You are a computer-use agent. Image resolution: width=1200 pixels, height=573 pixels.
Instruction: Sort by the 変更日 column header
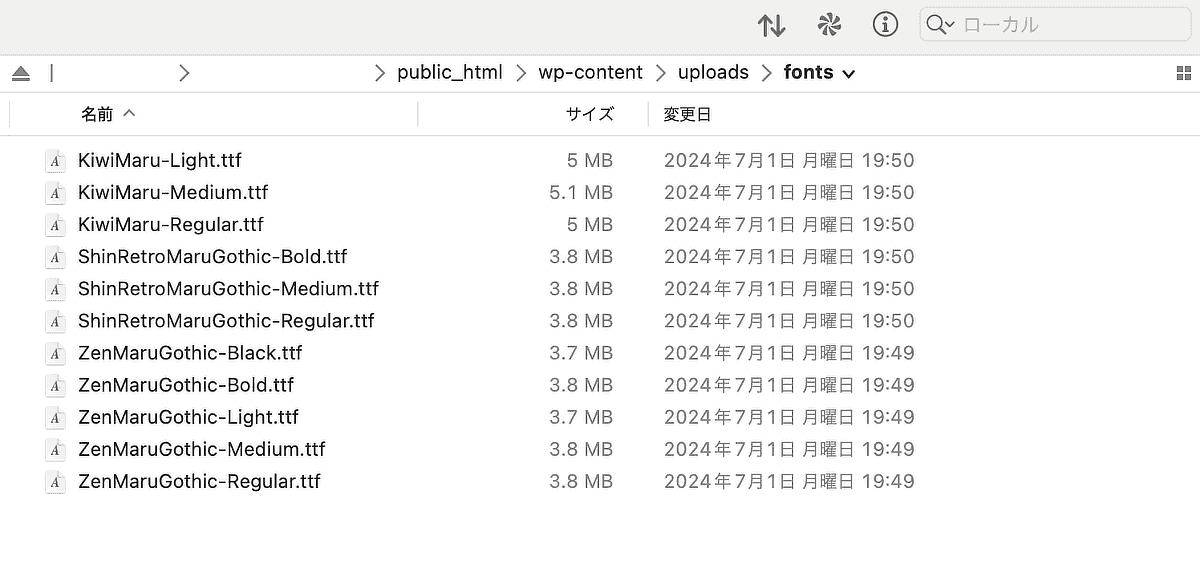click(x=687, y=114)
